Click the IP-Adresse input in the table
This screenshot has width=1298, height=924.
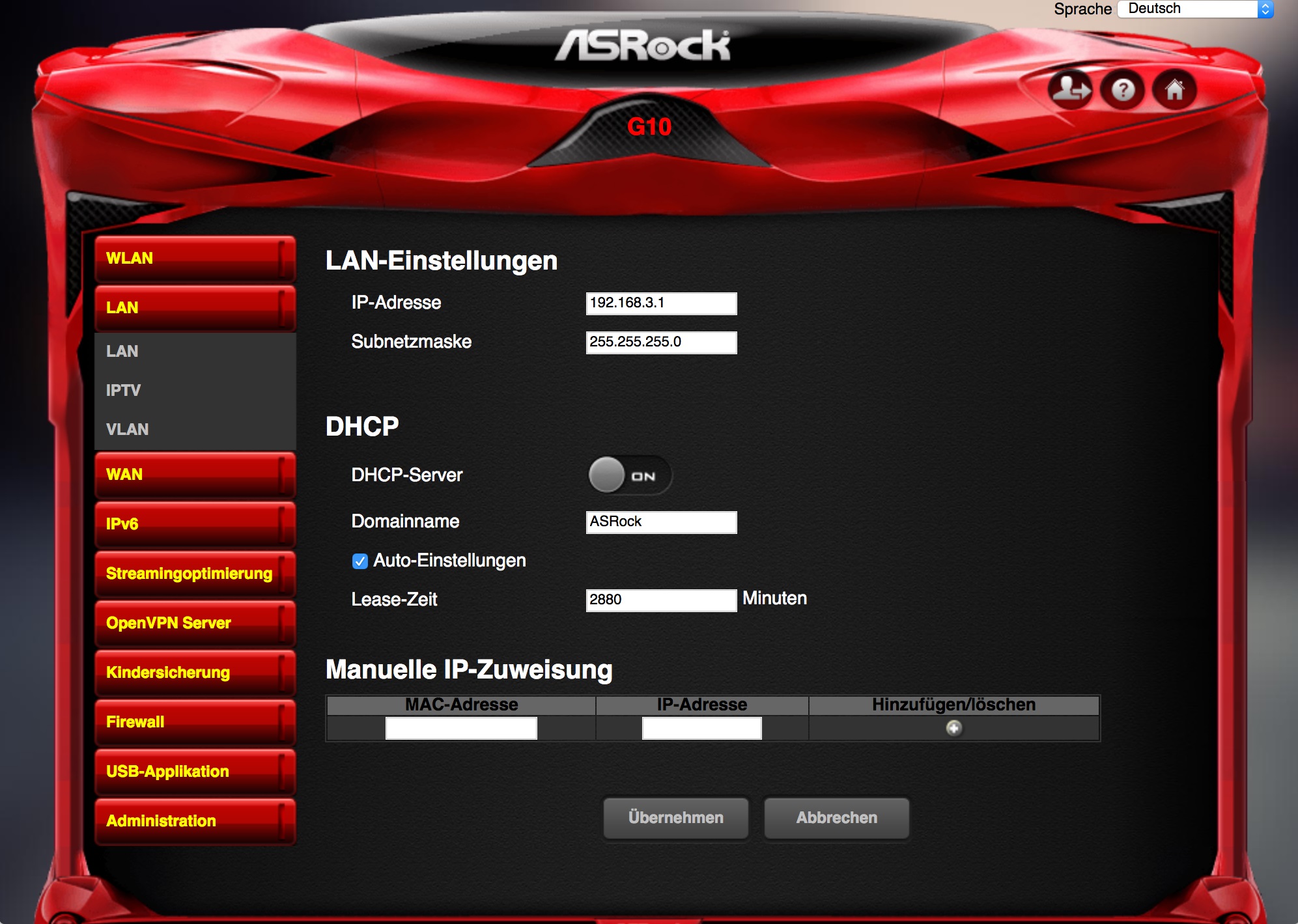tap(702, 728)
